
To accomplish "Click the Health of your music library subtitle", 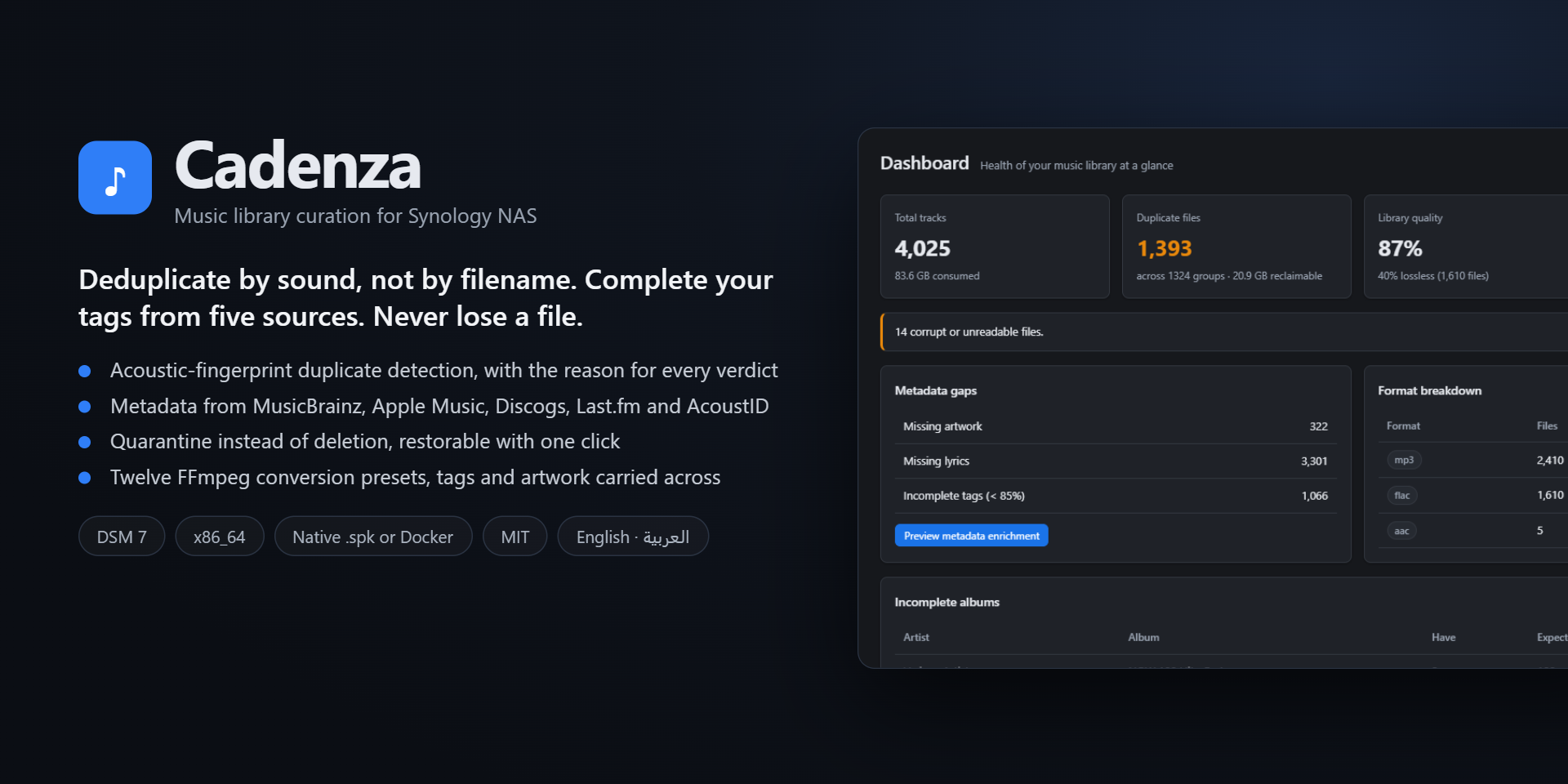I will pos(1076,166).
